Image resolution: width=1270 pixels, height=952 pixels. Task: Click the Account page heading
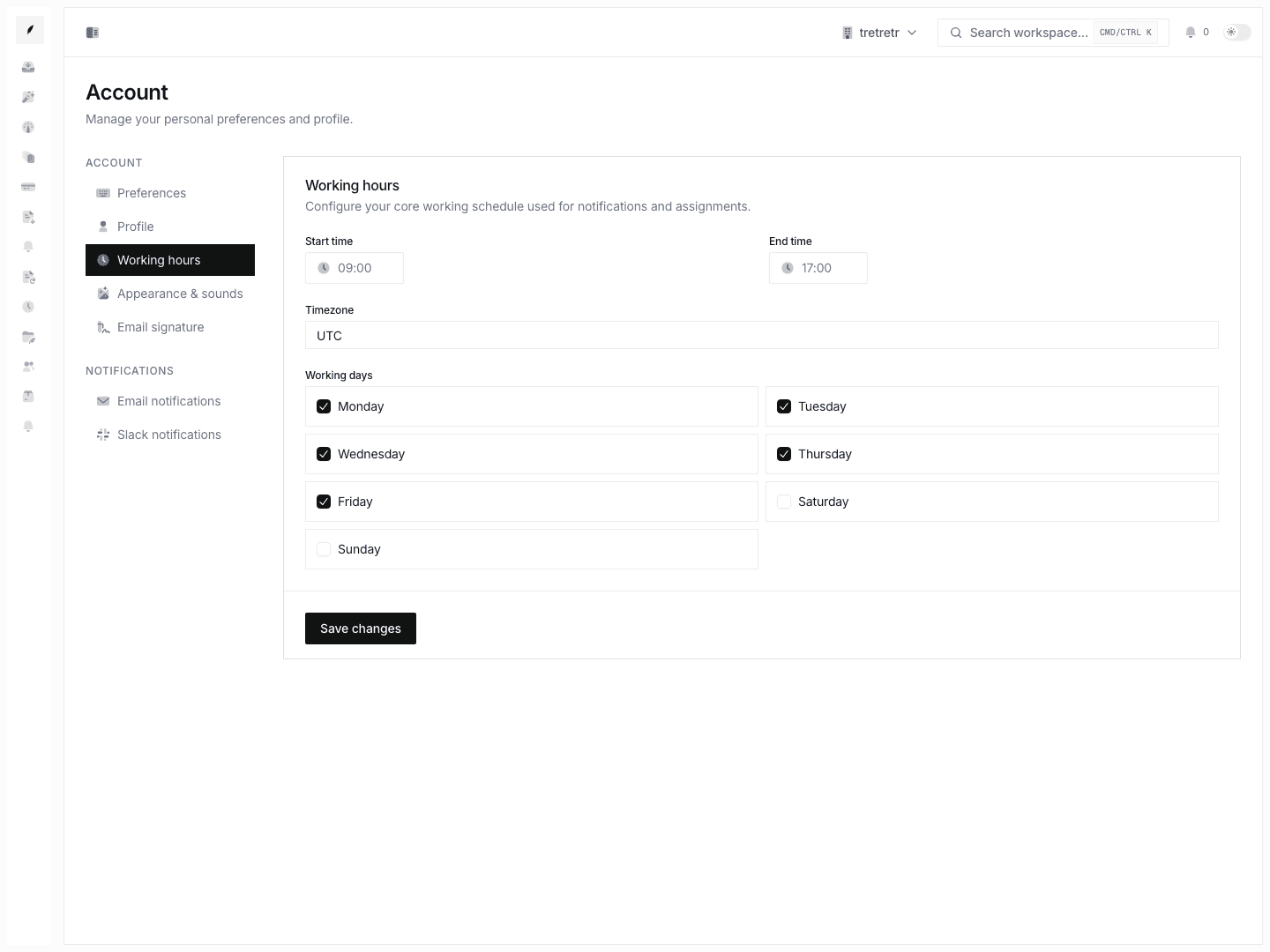127,93
